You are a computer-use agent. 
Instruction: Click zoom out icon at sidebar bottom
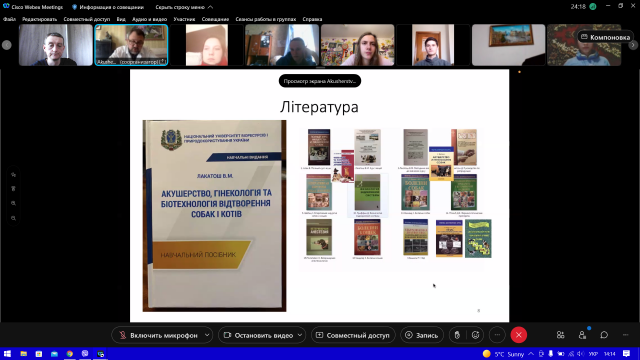(x=13, y=218)
